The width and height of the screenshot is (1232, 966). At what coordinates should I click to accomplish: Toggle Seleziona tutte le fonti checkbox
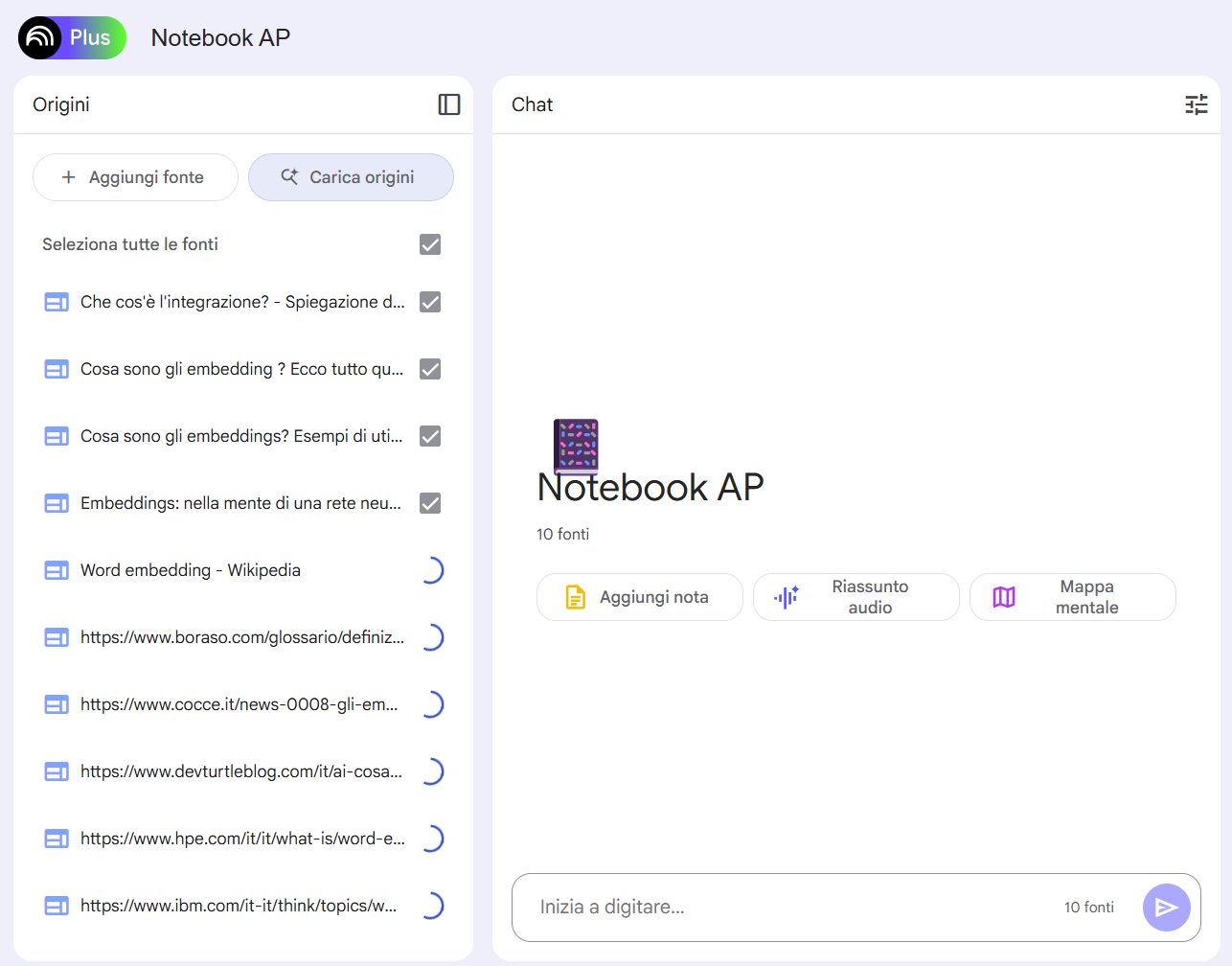[430, 244]
